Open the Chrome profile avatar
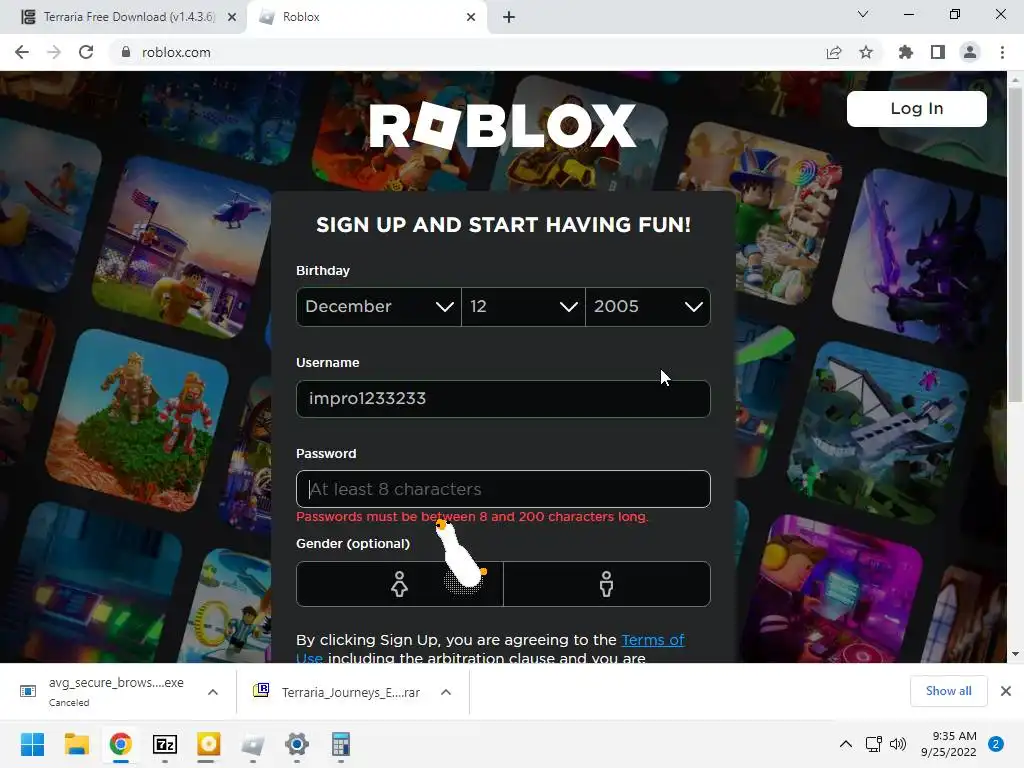 tap(970, 52)
